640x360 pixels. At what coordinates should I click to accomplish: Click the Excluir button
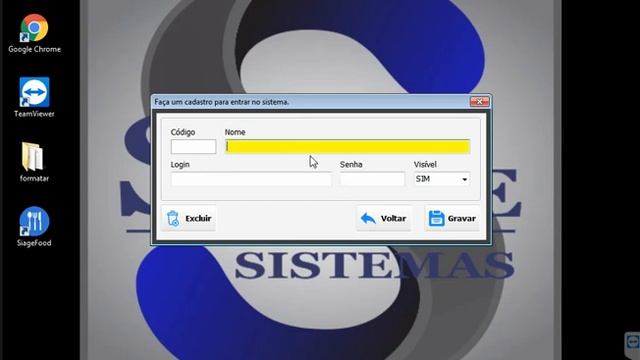coord(189,218)
